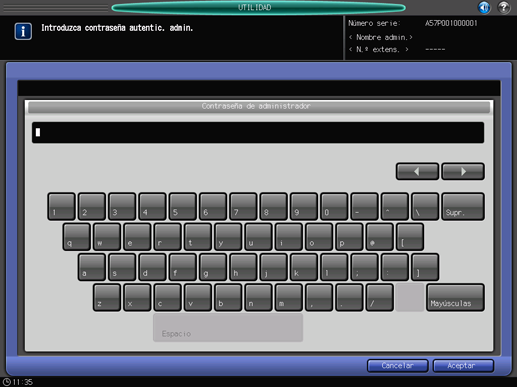
Task: Tap the e key
Action: click(x=137, y=237)
